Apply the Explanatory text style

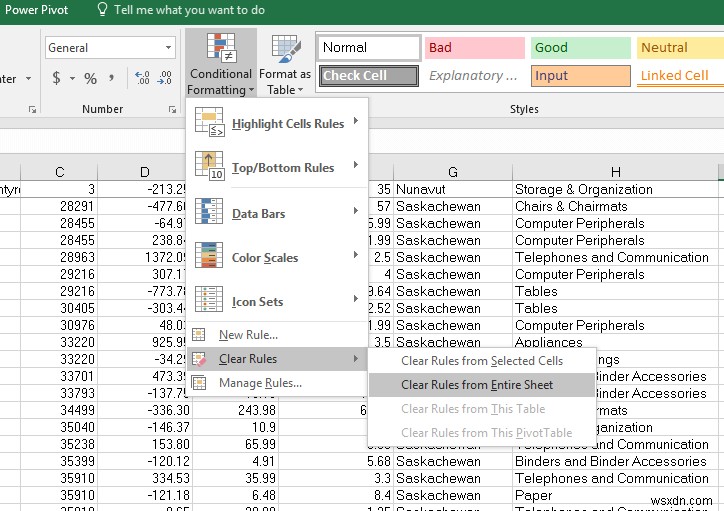coord(475,76)
